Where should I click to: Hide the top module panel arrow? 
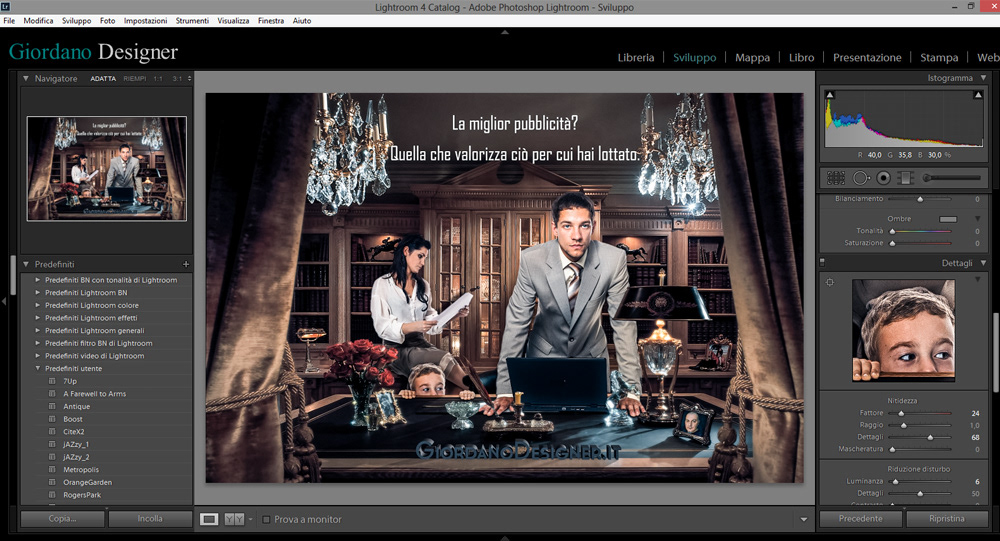[x=504, y=31]
